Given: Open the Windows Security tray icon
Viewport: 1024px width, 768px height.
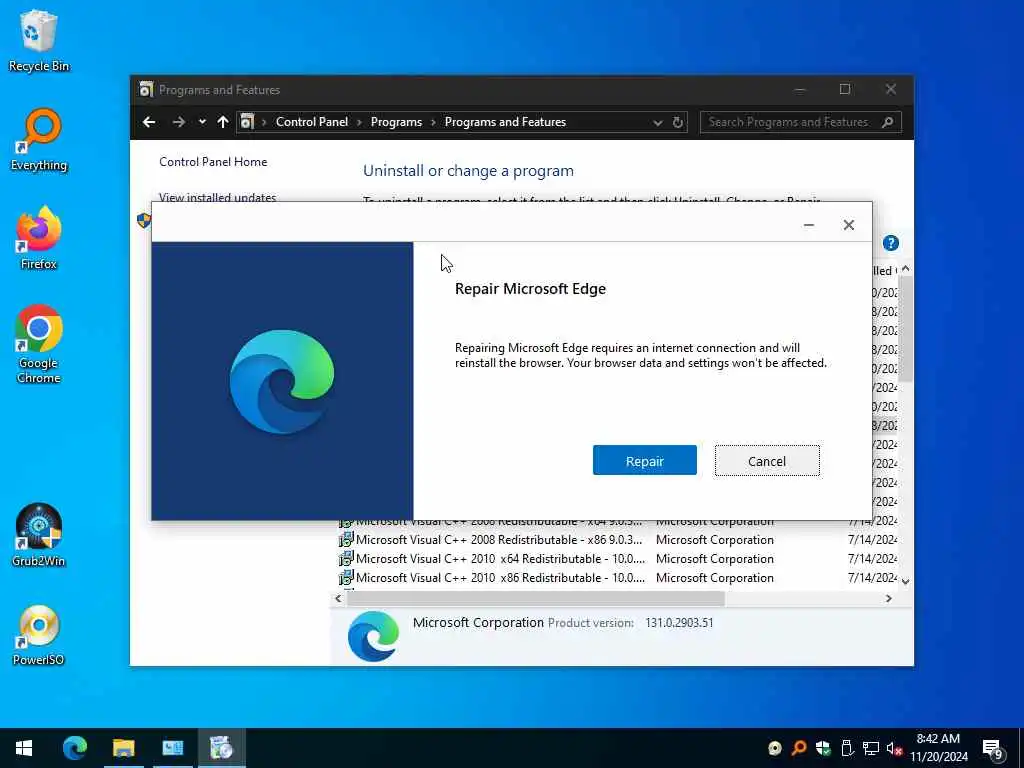Looking at the screenshot, I should click(x=823, y=748).
